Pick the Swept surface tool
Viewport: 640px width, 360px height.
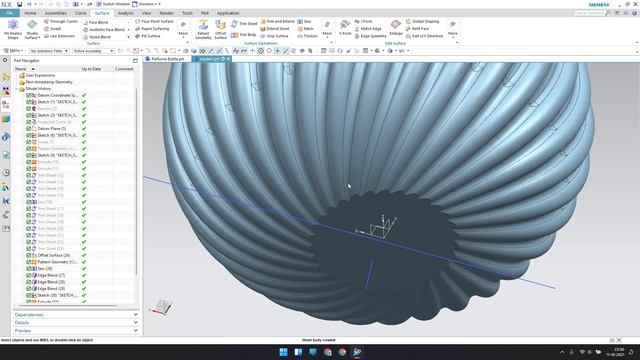click(52, 29)
